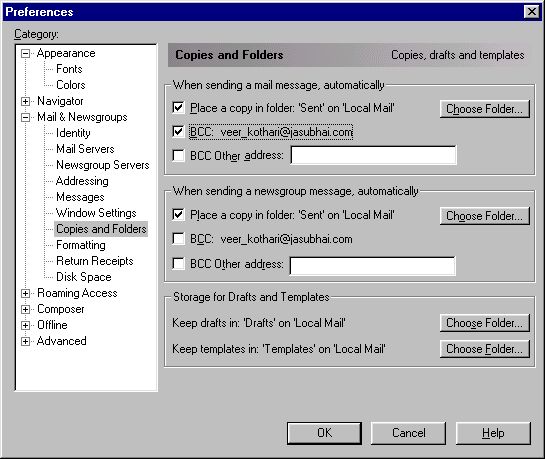Uncheck mail 'Place a copy in folder' checkbox

(x=178, y=108)
